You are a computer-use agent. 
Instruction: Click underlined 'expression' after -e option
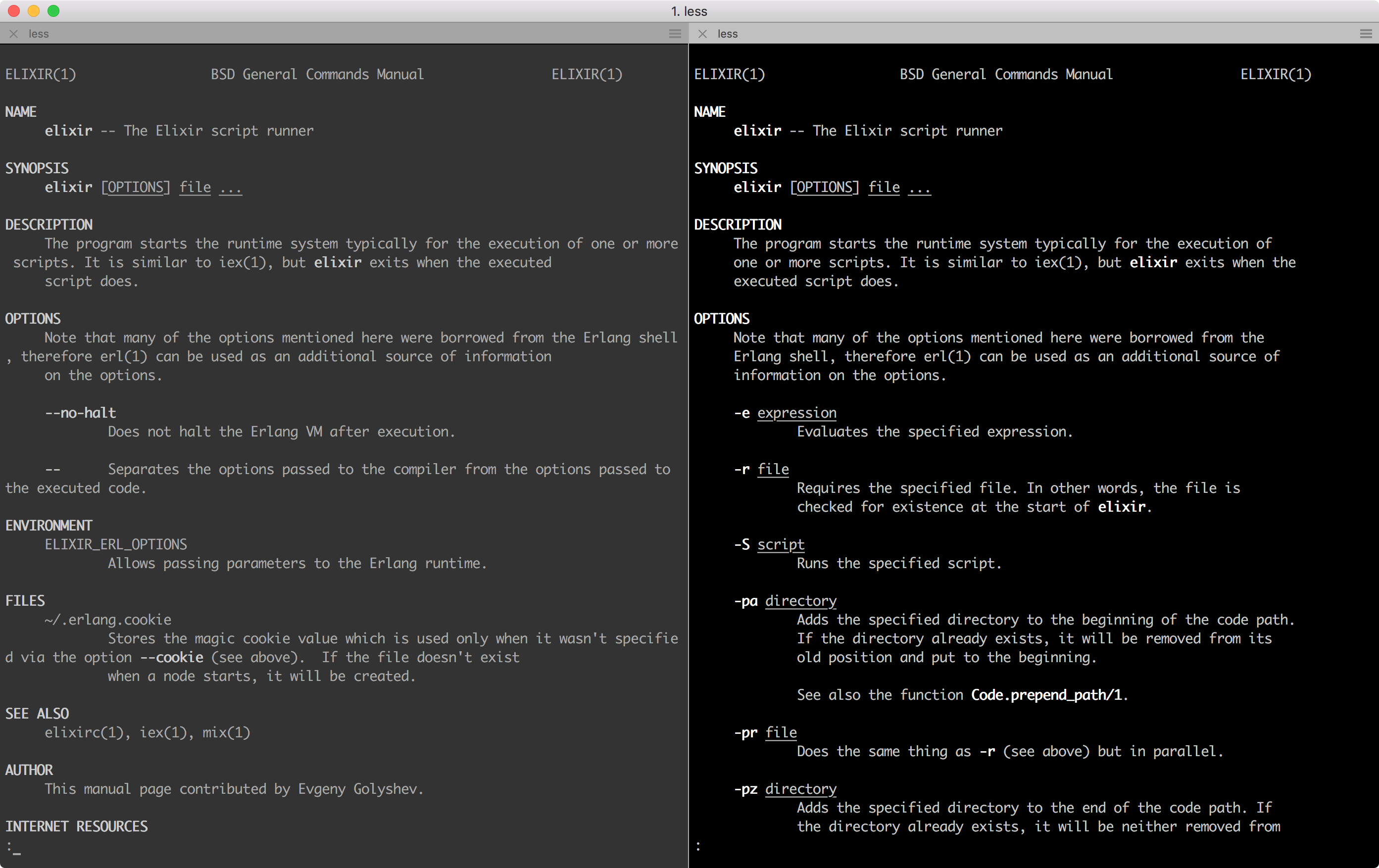796,413
